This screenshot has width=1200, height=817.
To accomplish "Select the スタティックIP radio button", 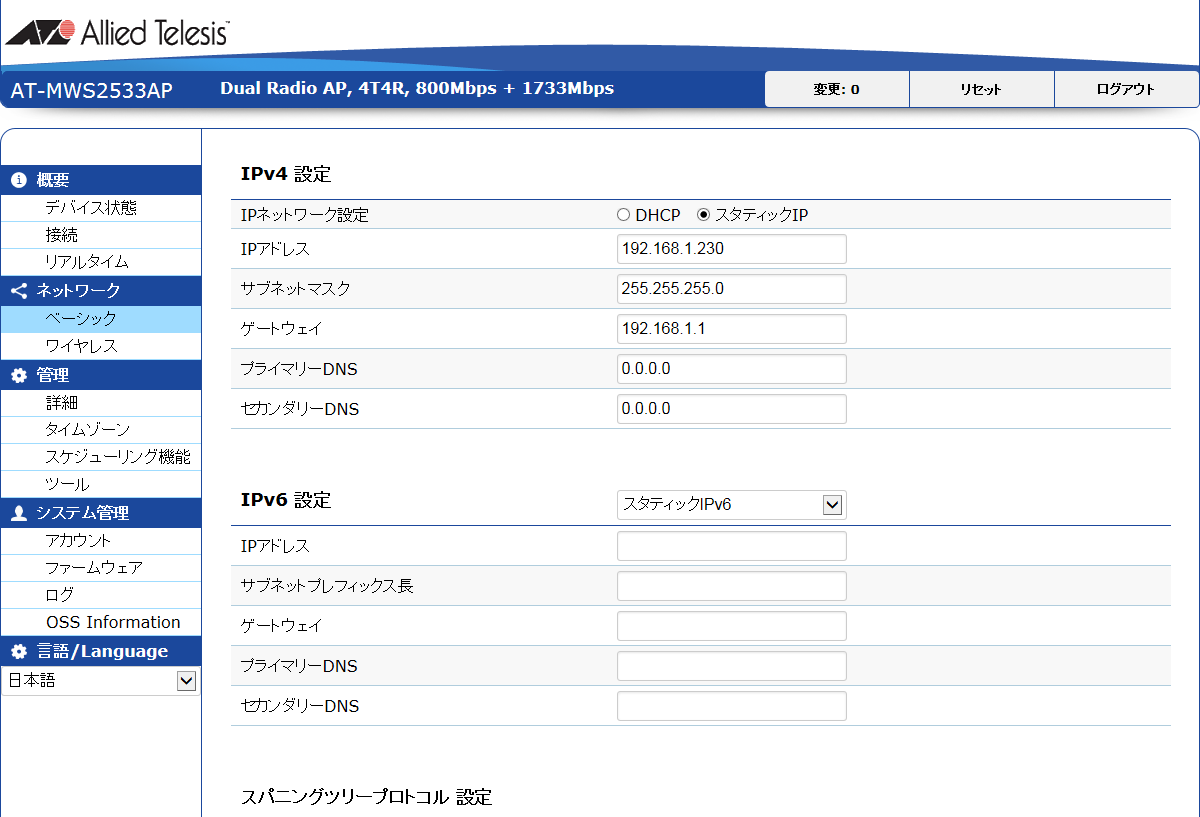I will [703, 215].
